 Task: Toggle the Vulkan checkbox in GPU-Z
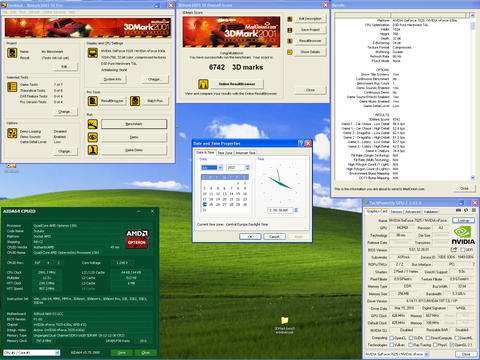pos(392,345)
